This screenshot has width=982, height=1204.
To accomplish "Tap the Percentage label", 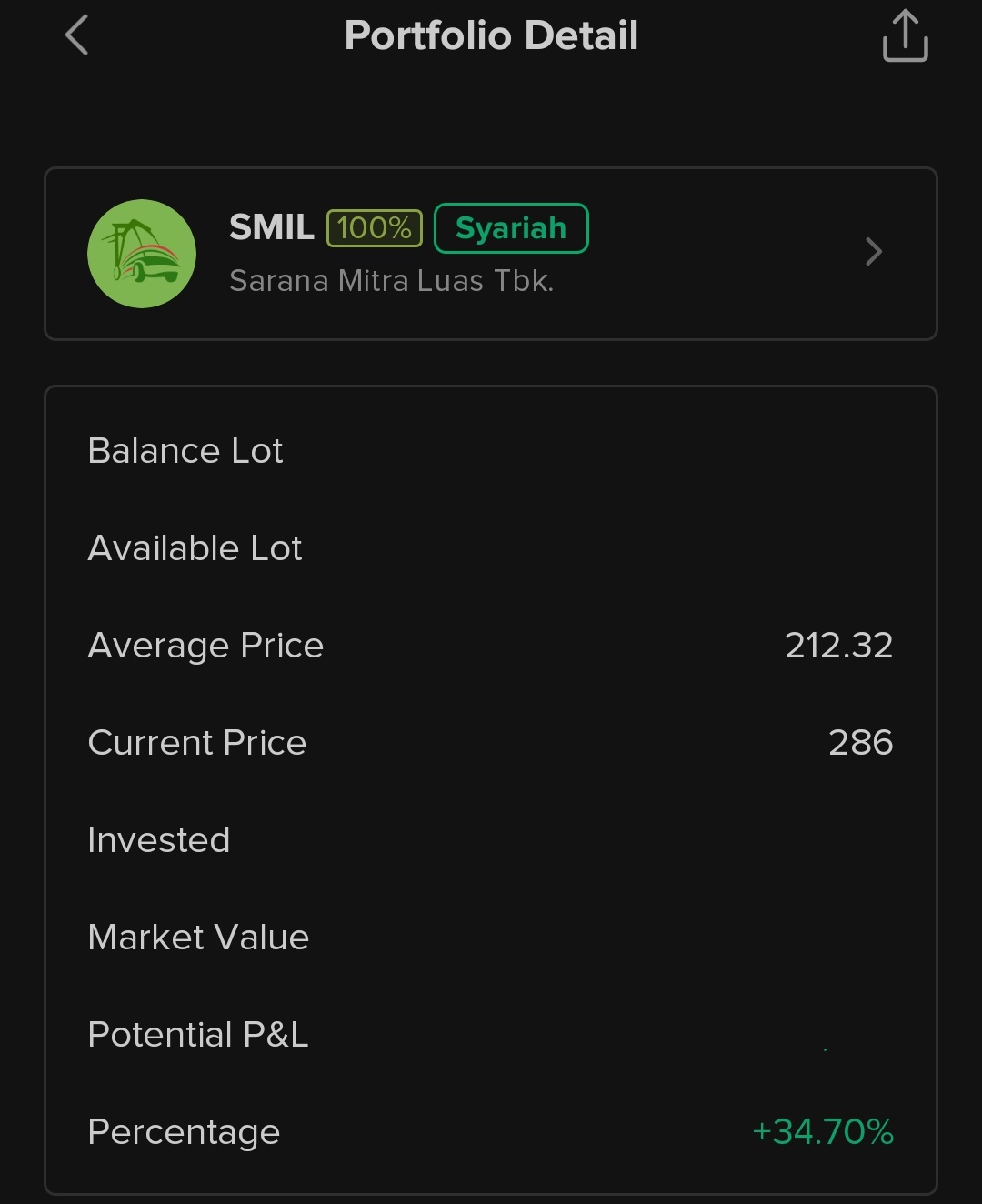I will [184, 1132].
